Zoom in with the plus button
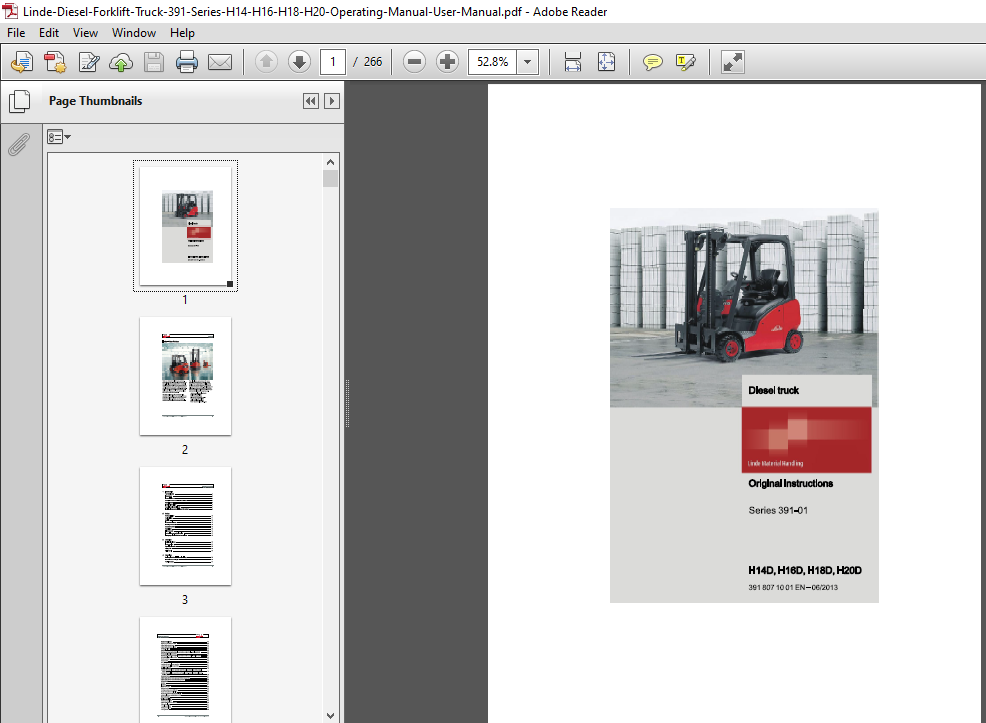Viewport: 986px width, 723px height. 447,62
